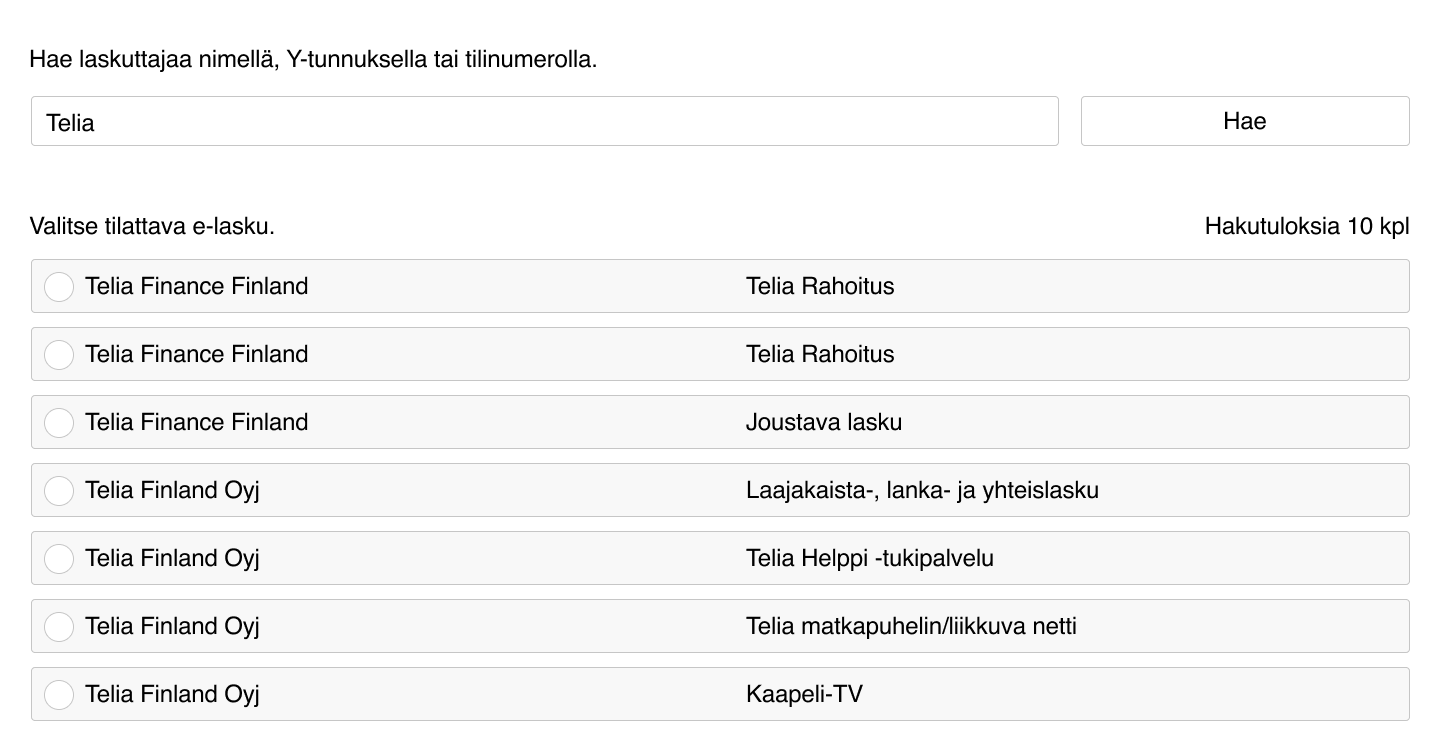This screenshot has width=1440, height=750.
Task: Select Laajakaista-, lanka- ja yhteislasku
Action: click(59, 490)
